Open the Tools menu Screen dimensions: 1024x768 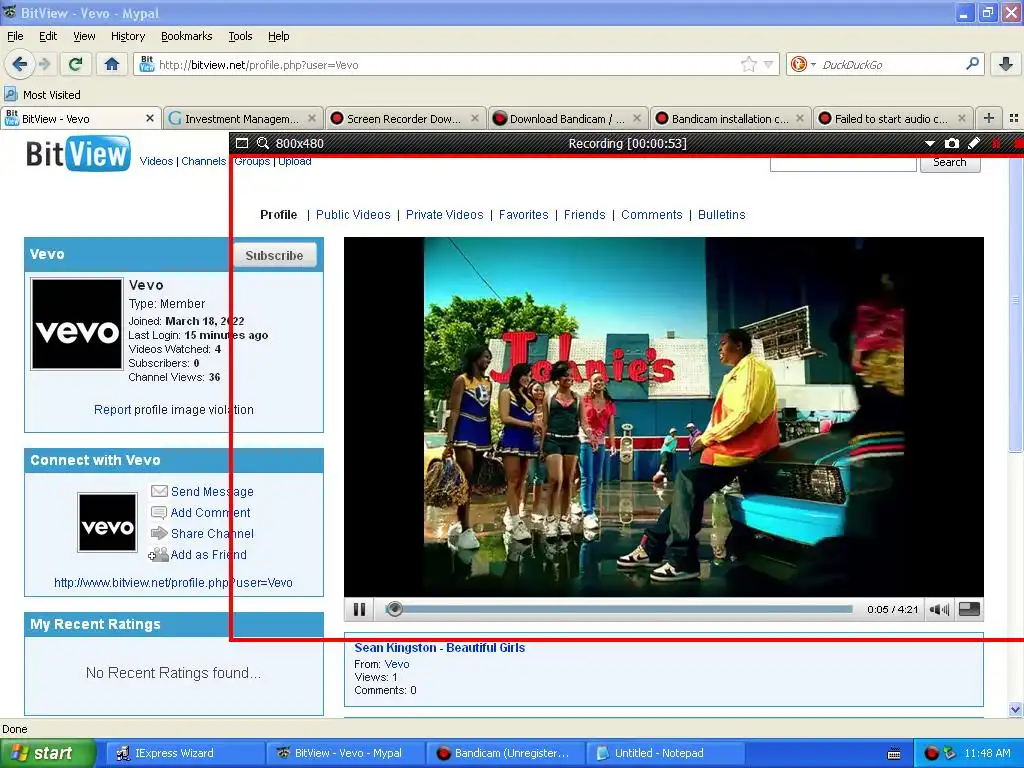tap(240, 36)
